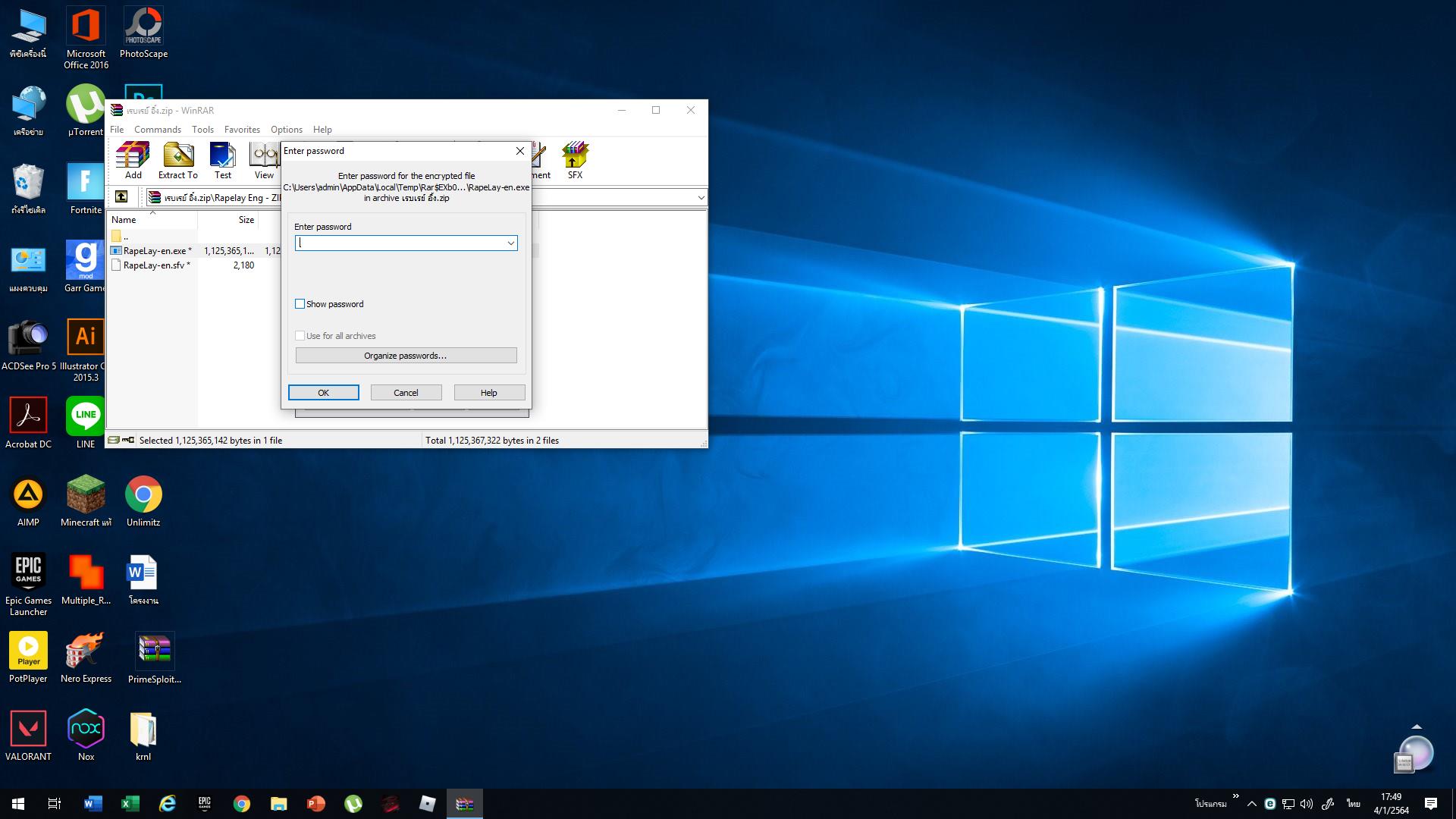
Task: Open Excel from the taskbar
Action: (130, 804)
